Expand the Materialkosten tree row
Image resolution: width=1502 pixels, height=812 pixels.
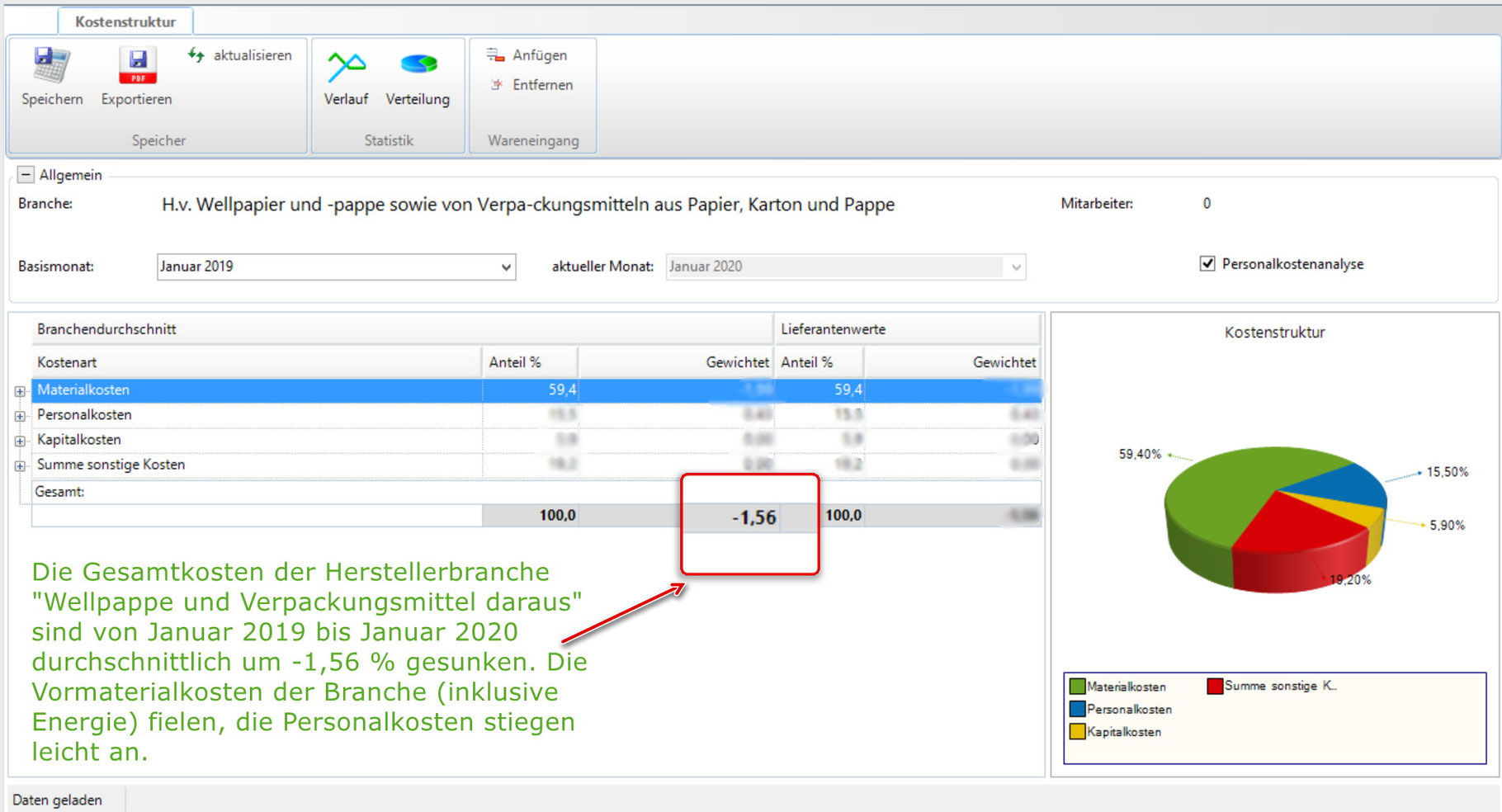pyautogui.click(x=19, y=389)
